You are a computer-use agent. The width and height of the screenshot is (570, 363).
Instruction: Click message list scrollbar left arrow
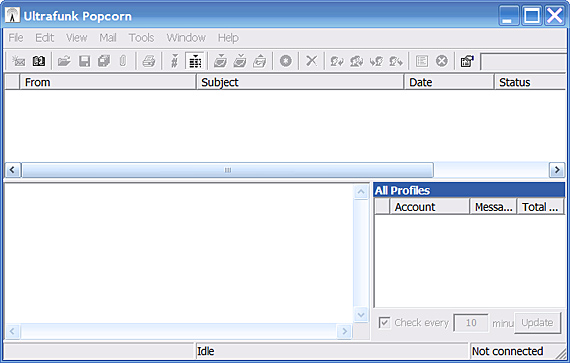pyautogui.click(x=12, y=170)
